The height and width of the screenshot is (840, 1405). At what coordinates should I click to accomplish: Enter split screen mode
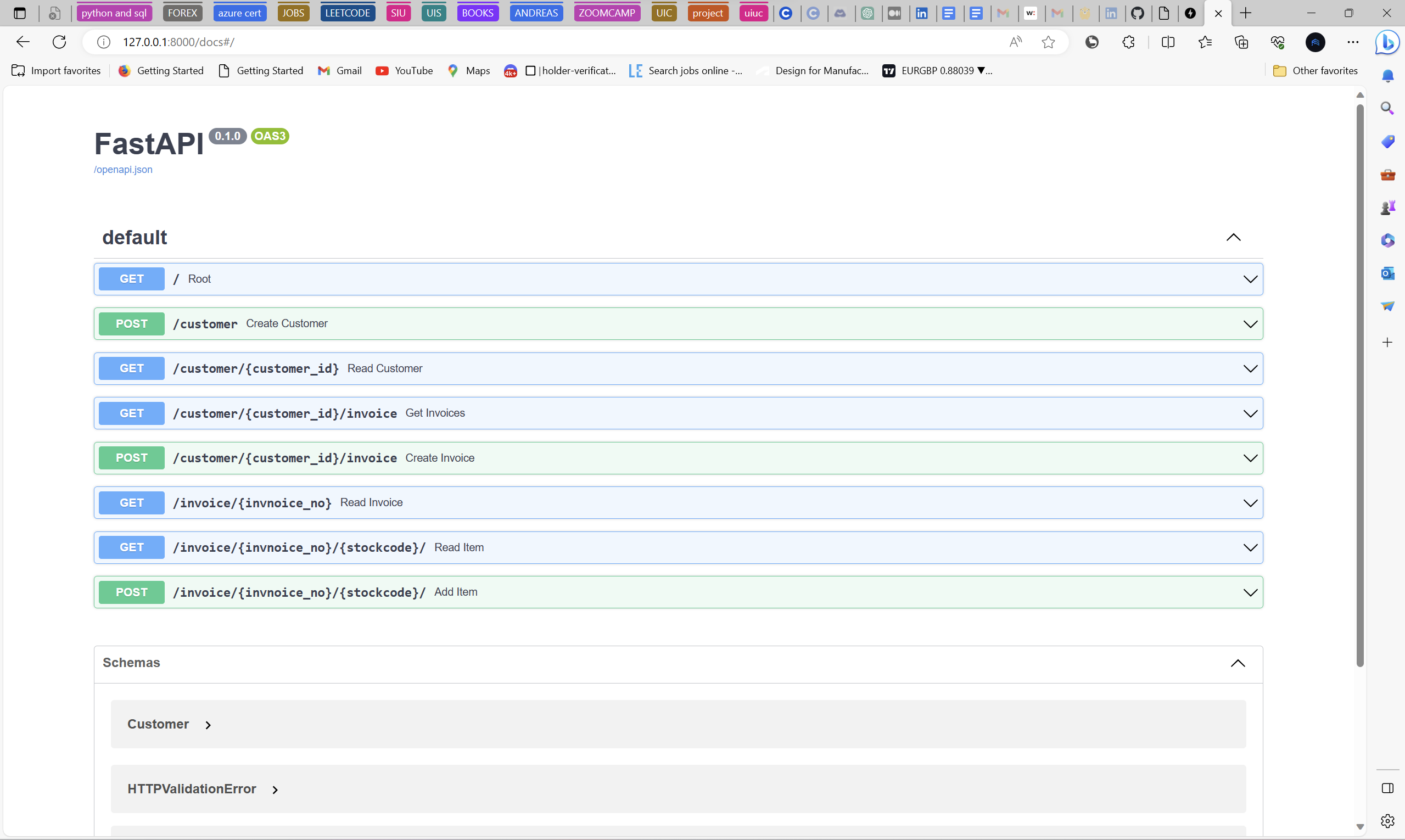1168,42
